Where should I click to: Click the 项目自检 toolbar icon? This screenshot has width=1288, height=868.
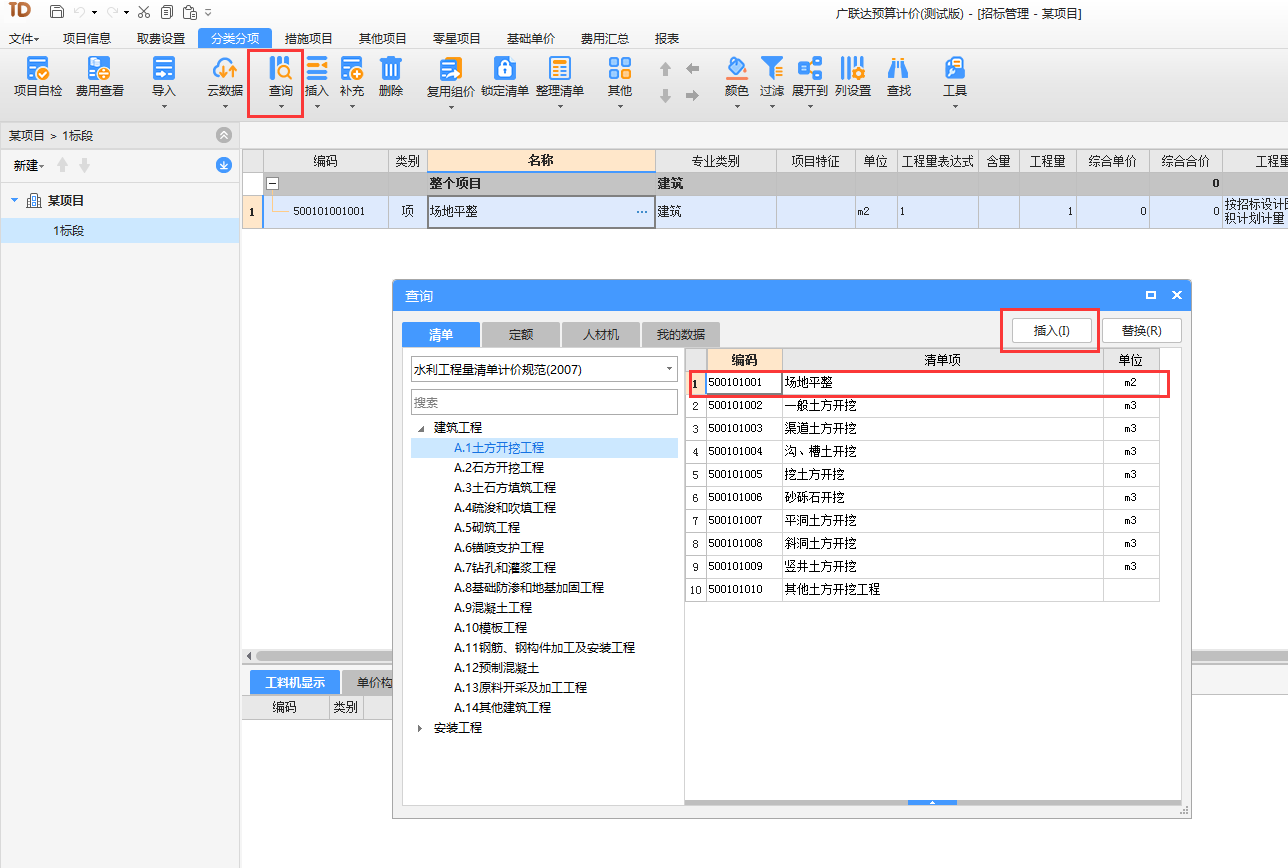tap(38, 70)
